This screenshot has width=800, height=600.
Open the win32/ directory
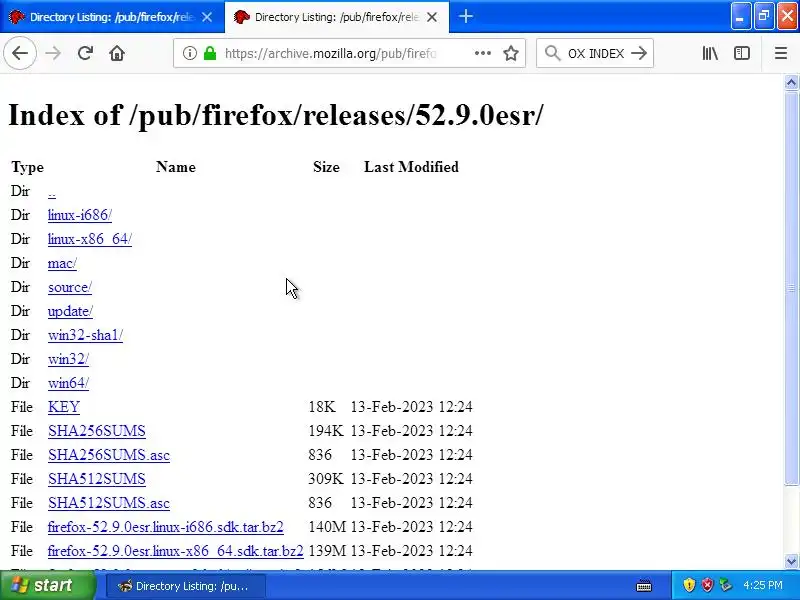68,359
